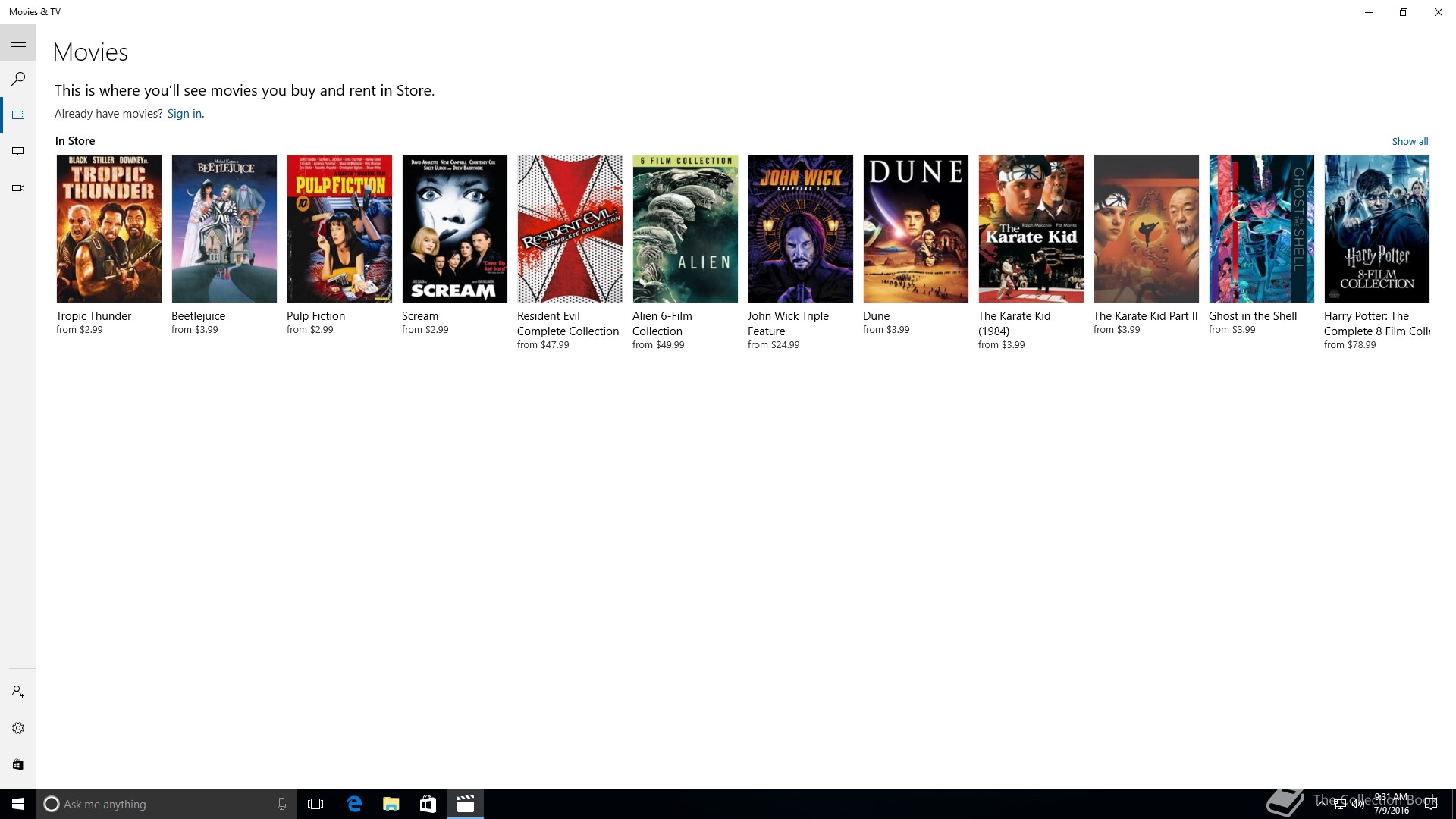Open the hamburger navigation menu

coord(18,43)
